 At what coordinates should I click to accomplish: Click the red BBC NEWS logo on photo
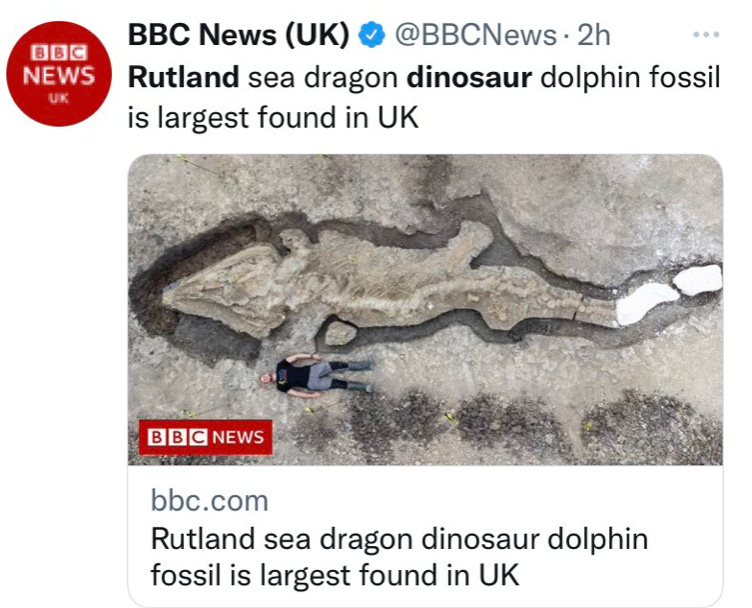[x=206, y=437]
